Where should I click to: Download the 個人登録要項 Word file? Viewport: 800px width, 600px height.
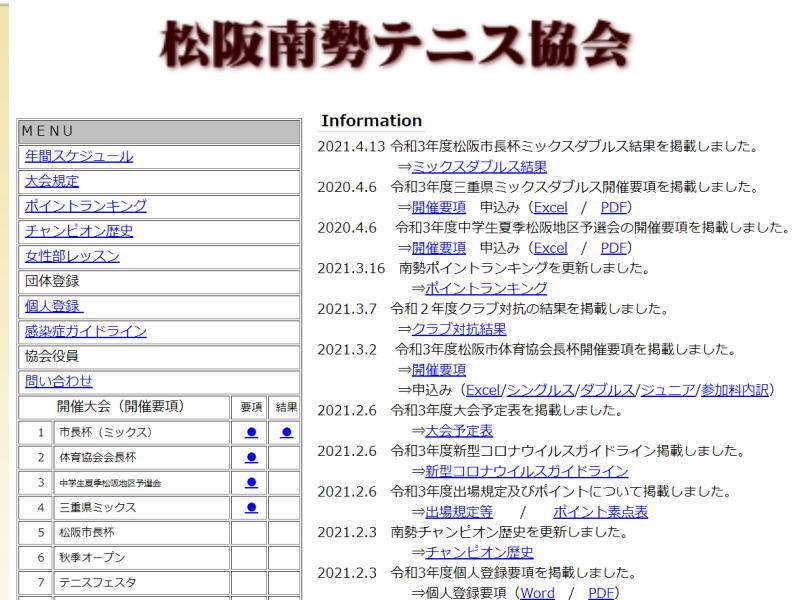click(x=537, y=593)
